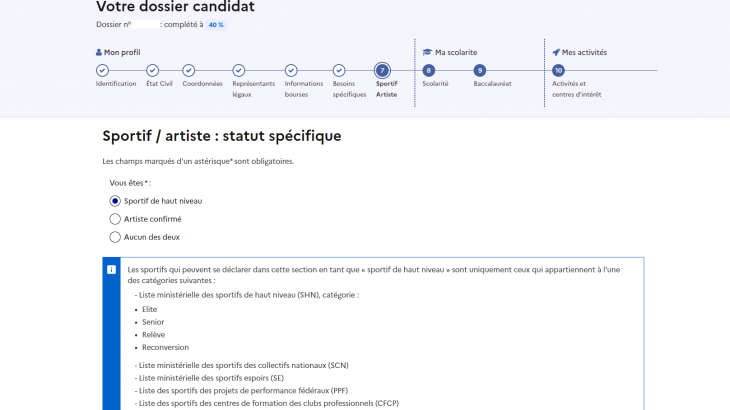This screenshot has width=730, height=410.
Task: Select the Représentants légaux step checkmark
Action: coord(239,70)
